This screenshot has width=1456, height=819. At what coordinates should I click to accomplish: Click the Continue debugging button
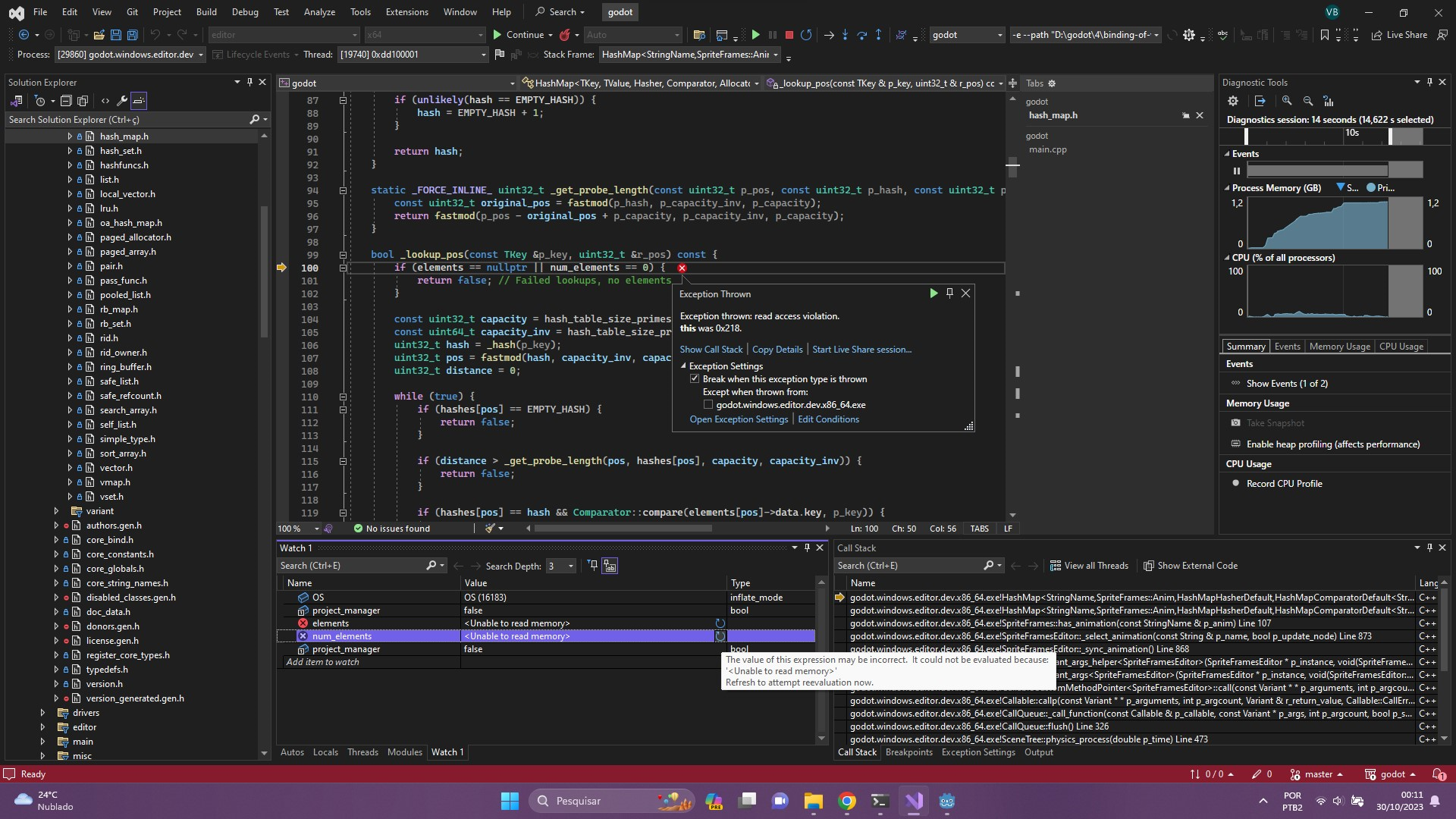[522, 35]
